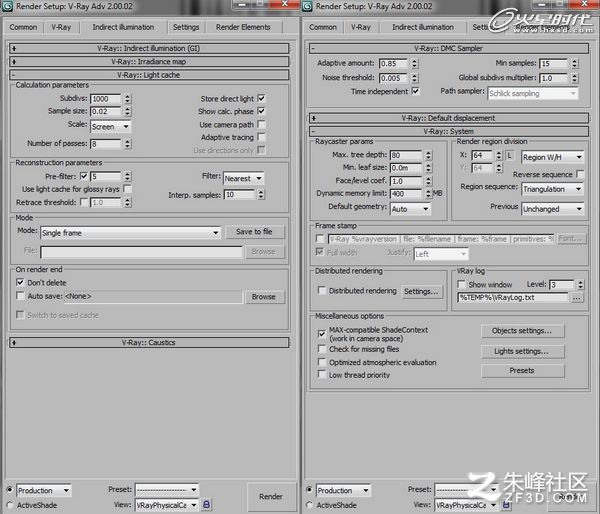Open Production dropdown in left window
The width and height of the screenshot is (600, 514).
click(44, 490)
